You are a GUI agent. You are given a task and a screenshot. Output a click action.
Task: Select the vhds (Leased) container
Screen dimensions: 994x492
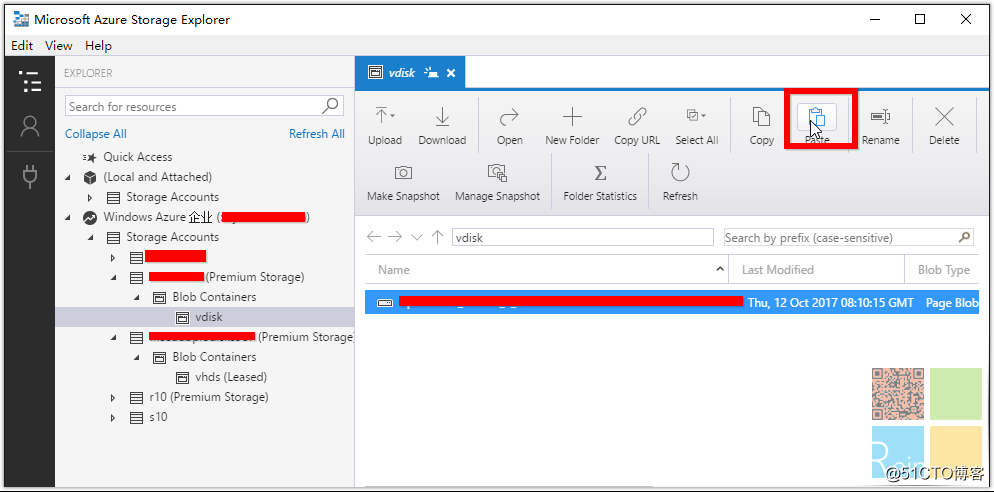[231, 377]
